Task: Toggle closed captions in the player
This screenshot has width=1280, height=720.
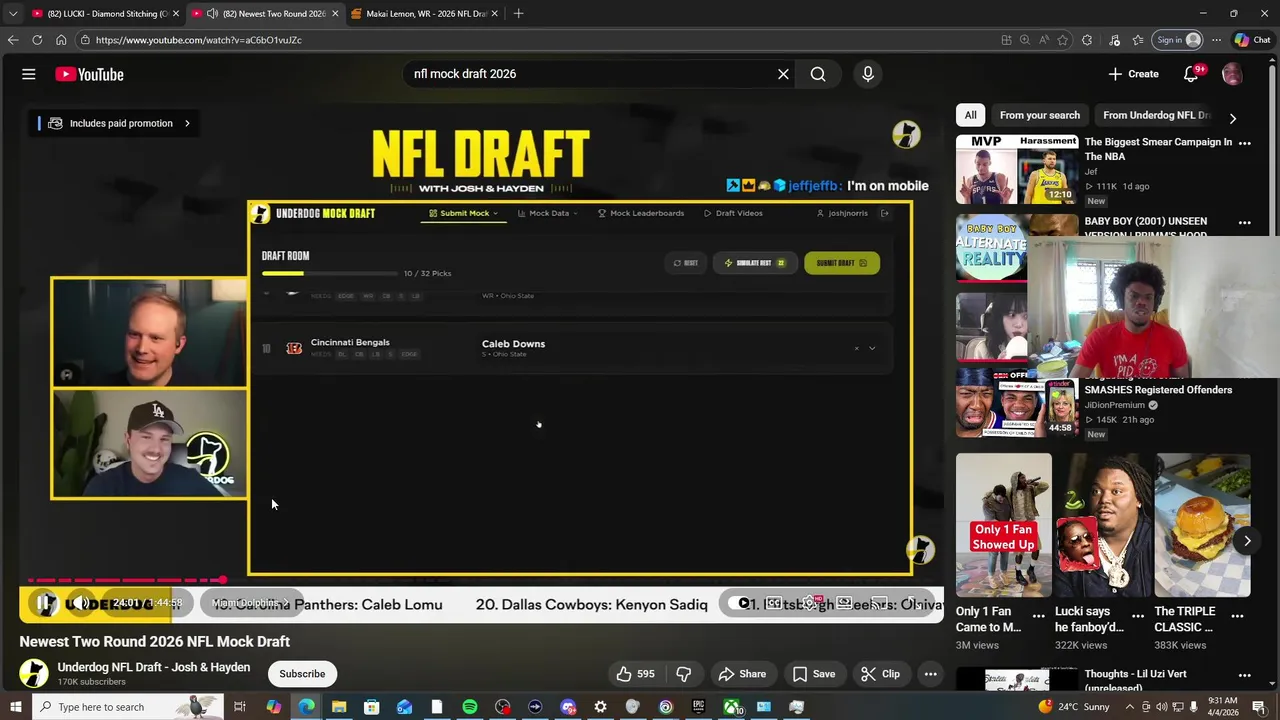Action: pos(775,603)
